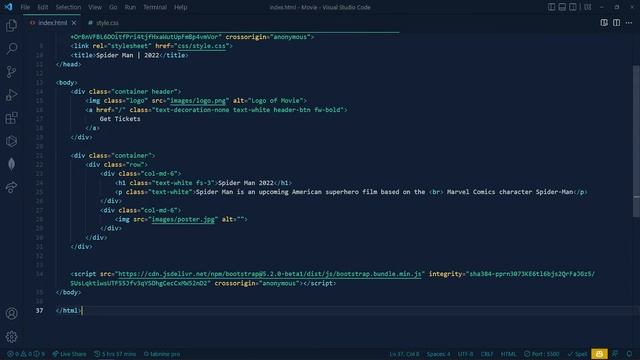Click the 5 hrs 57 mins time tracker
This screenshot has width=640, height=360.
tap(115, 354)
